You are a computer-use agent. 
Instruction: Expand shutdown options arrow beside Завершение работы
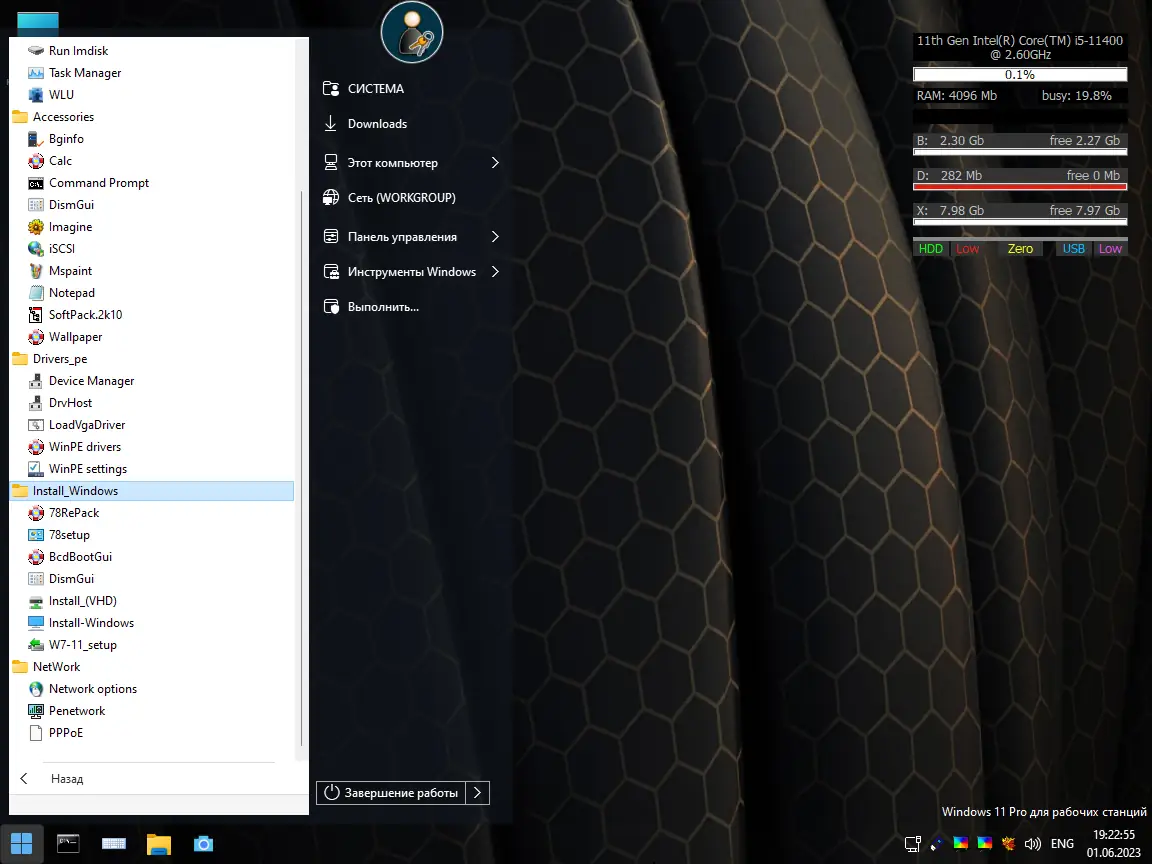(478, 793)
